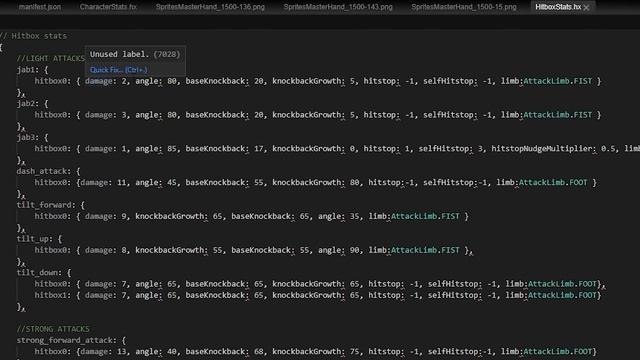This screenshot has width=640, height=360.
Task: Click 'AttackLimb.FOOT' on tilt_down hitbox1 line
Action: coord(562,295)
